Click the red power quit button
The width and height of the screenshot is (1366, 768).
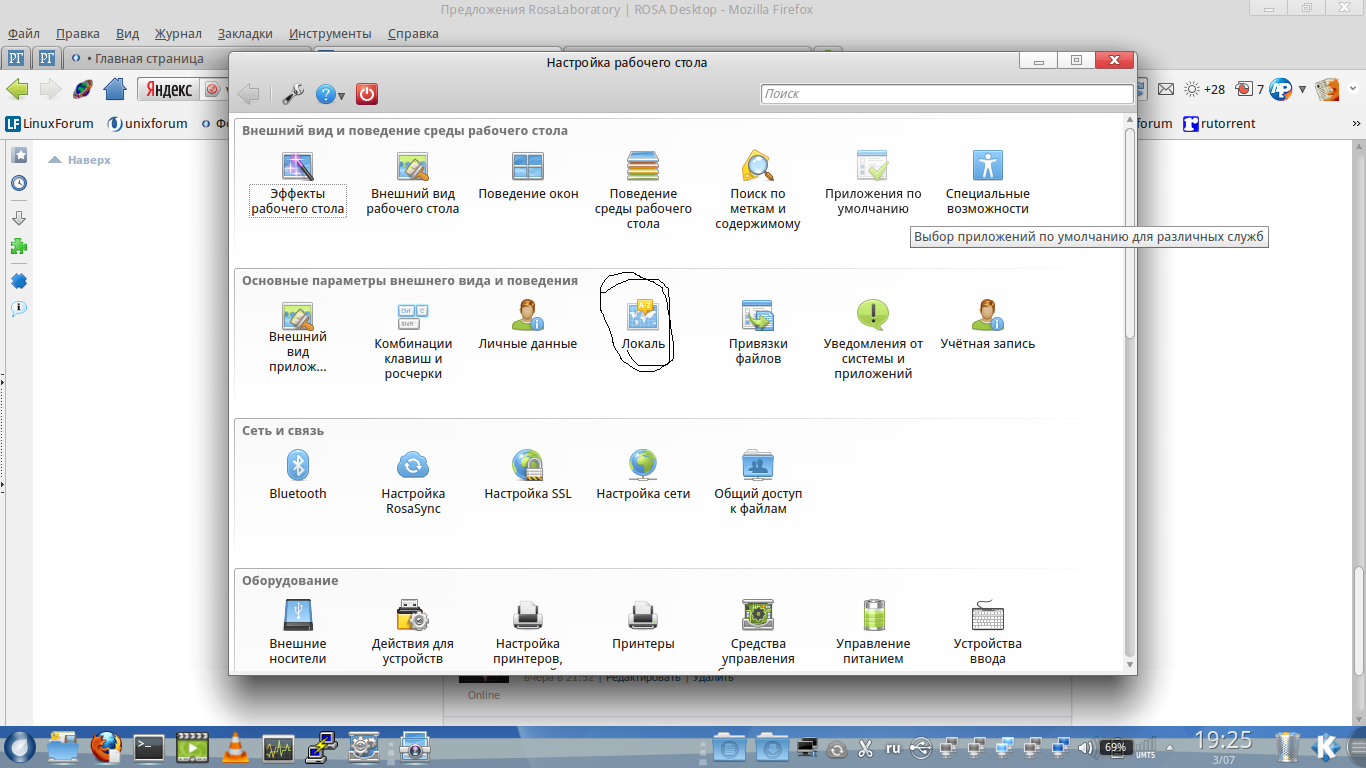pyautogui.click(x=367, y=94)
